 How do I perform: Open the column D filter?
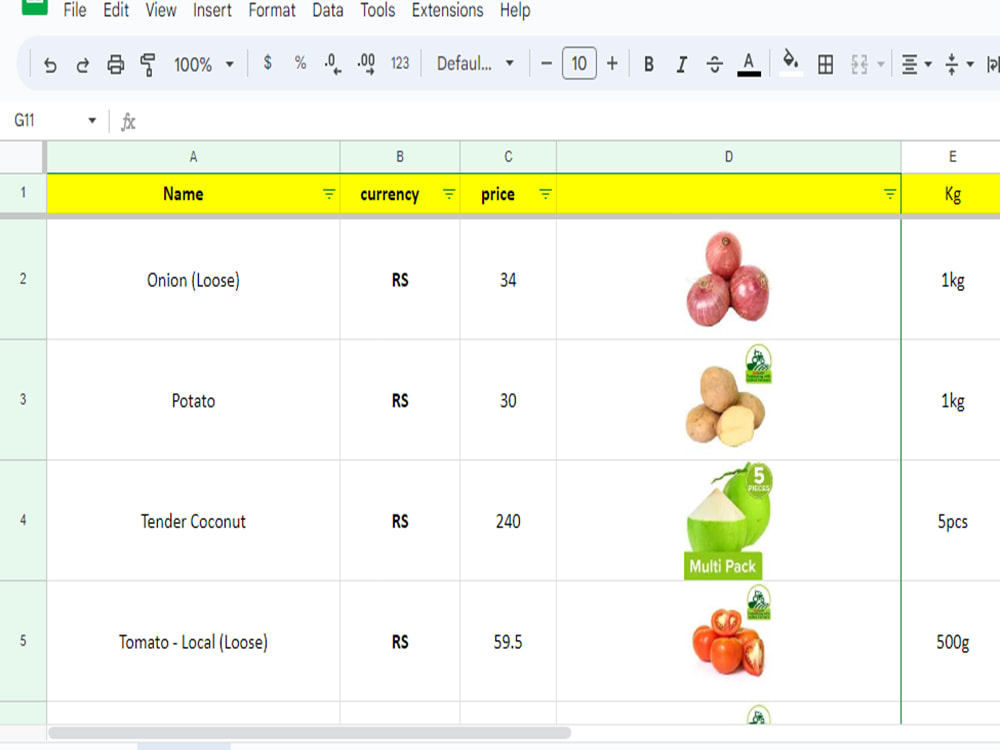(890, 194)
